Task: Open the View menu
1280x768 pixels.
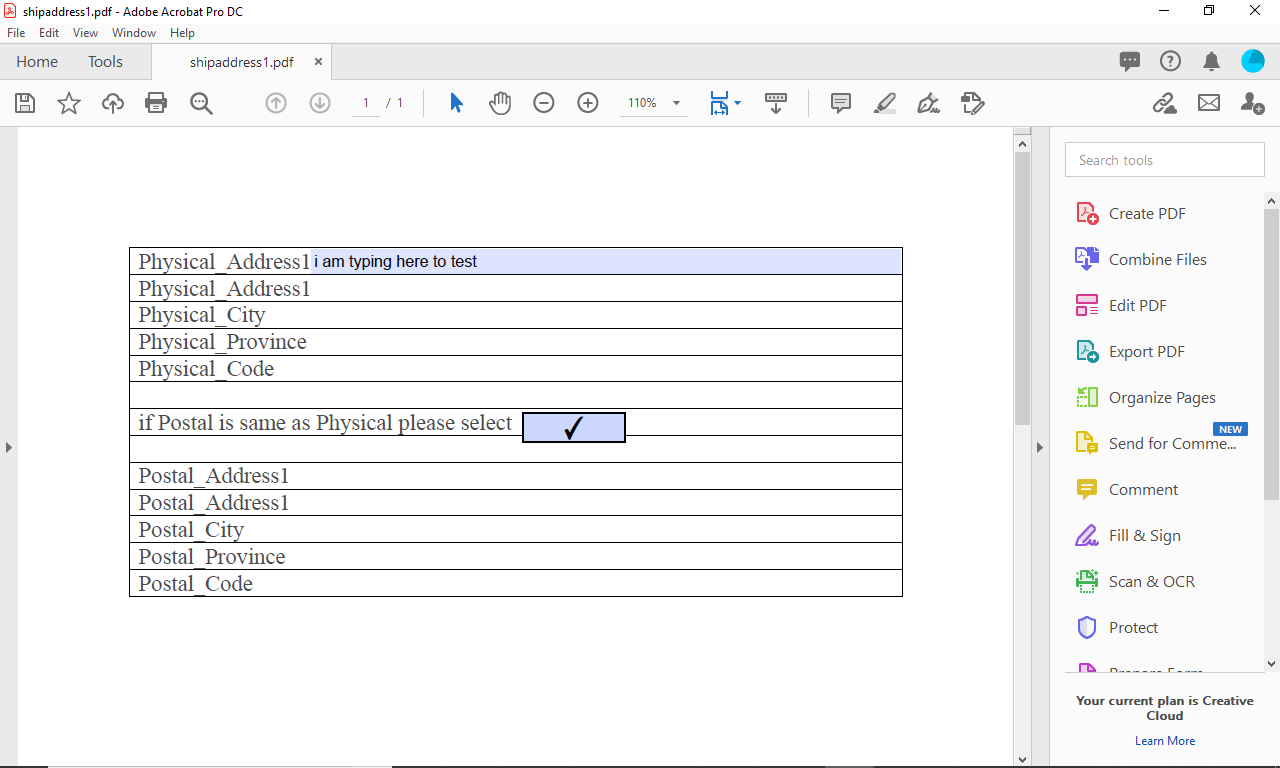Action: tap(85, 32)
